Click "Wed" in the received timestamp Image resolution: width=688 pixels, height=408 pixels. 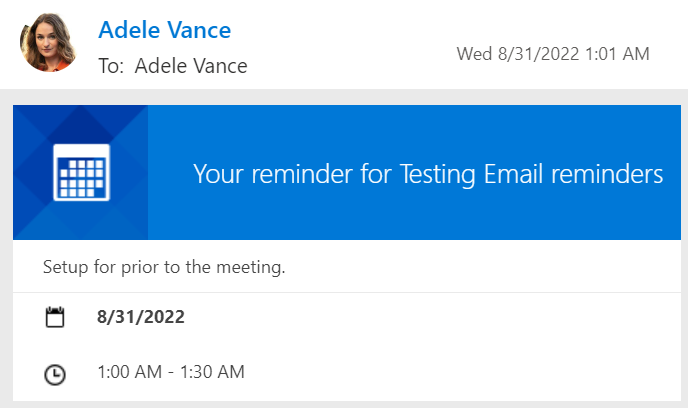[x=475, y=54]
